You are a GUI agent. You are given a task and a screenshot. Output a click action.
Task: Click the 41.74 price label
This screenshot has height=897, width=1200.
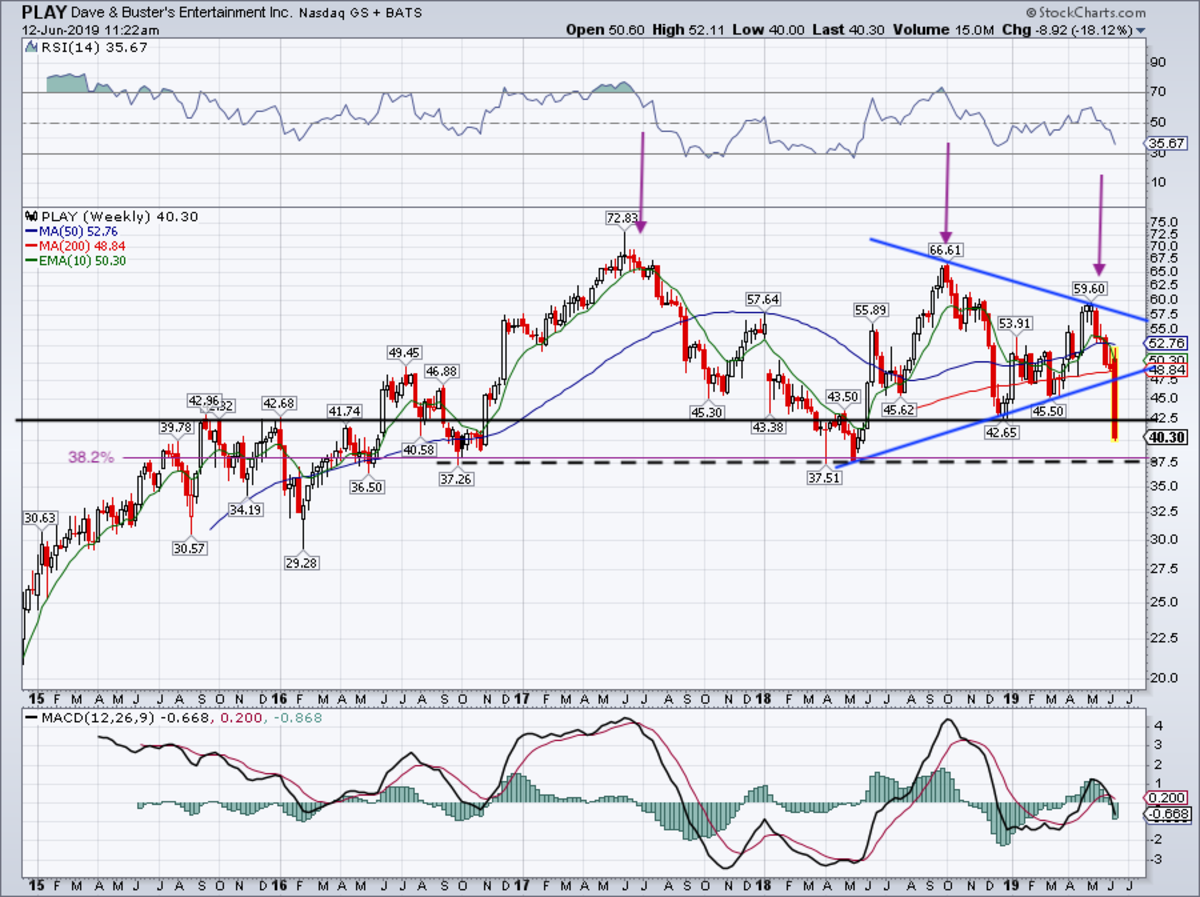(344, 411)
